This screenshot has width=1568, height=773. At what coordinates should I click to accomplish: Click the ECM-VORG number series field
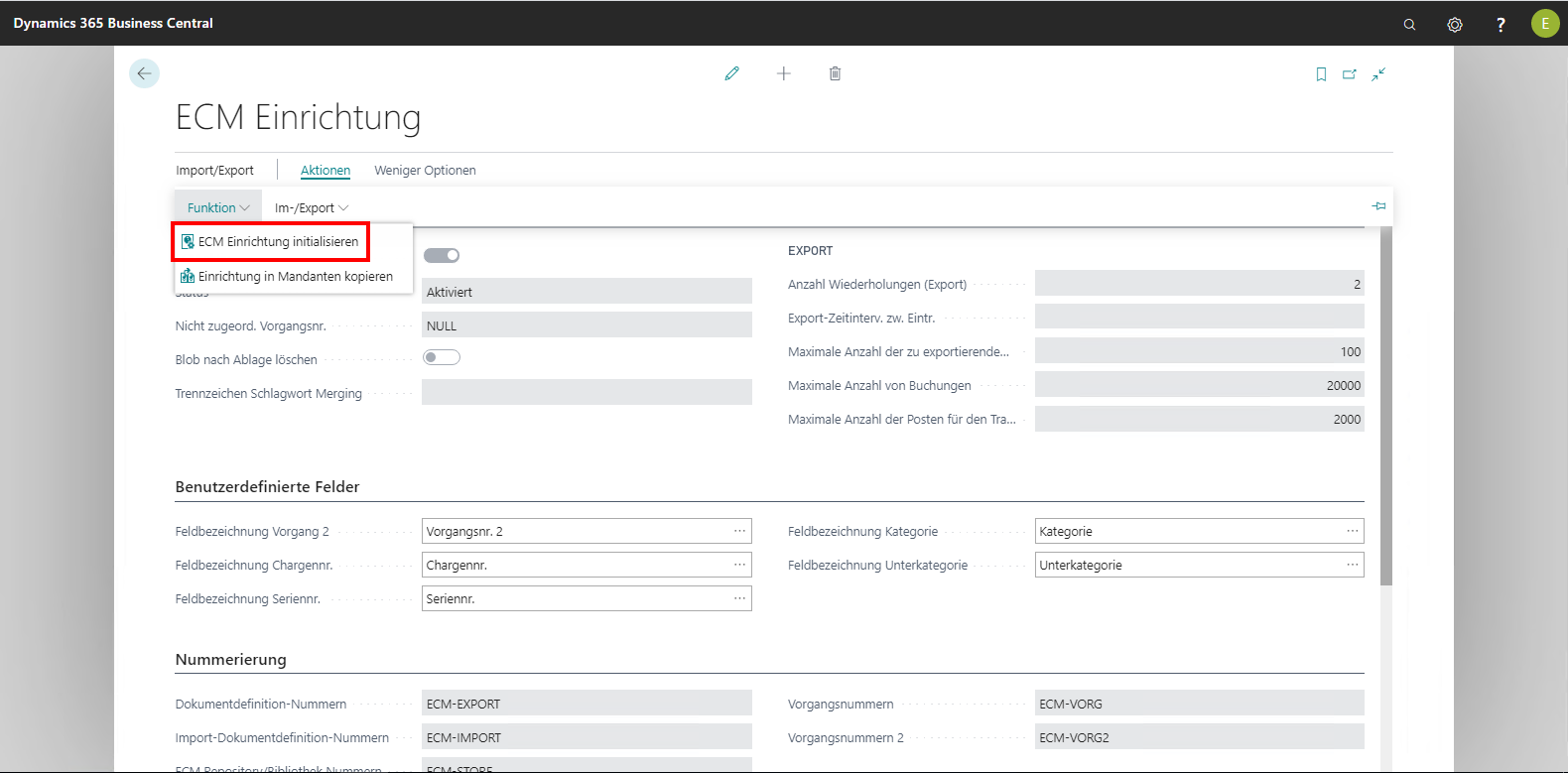pos(1199,704)
